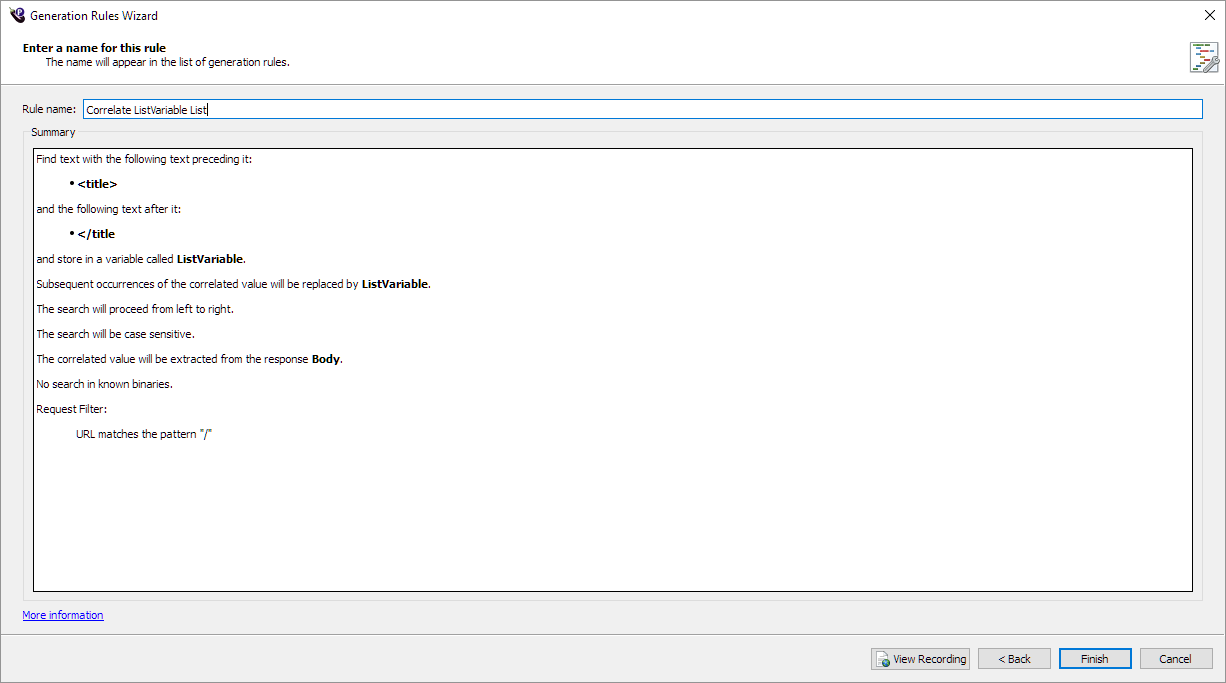Select the "<title>" bullet in the summary
Image resolution: width=1226 pixels, height=683 pixels.
pyautogui.click(x=97, y=184)
